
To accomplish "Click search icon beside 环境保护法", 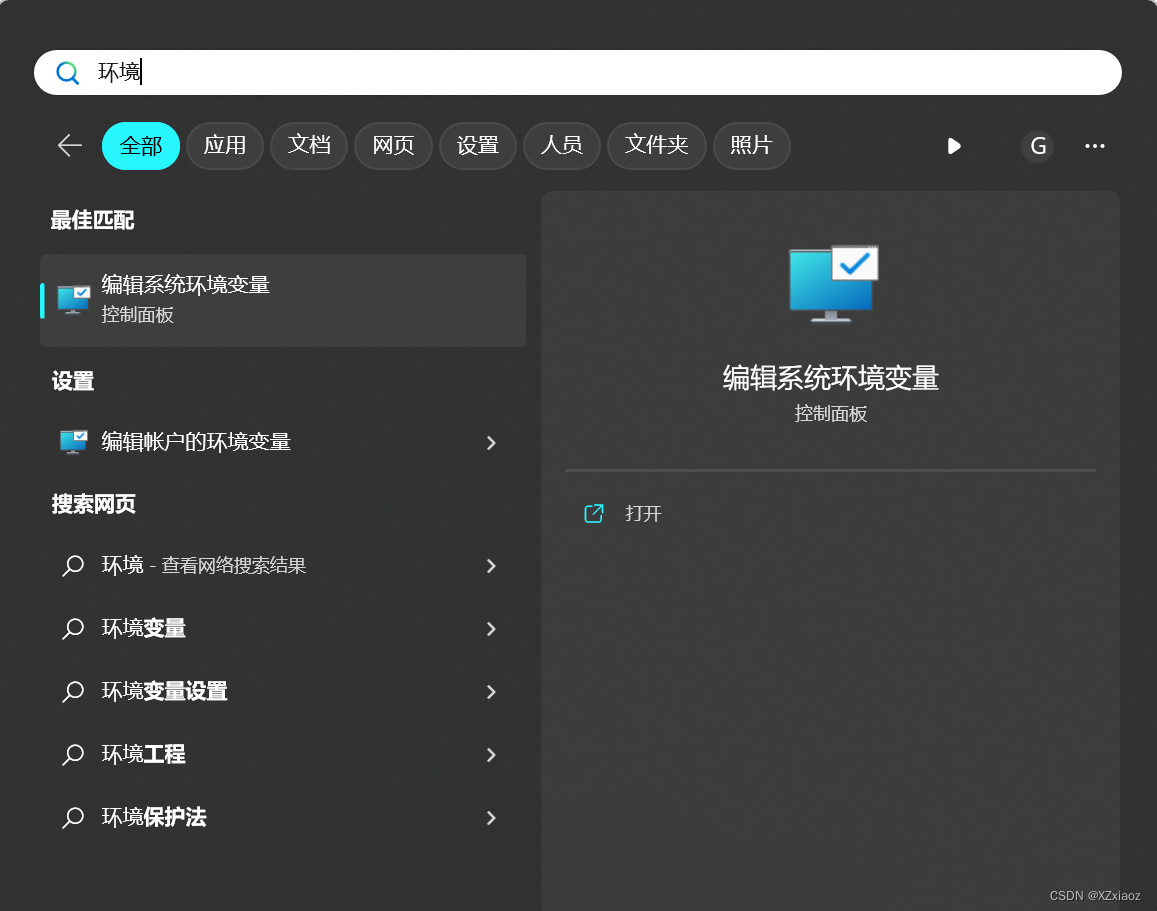I will [73, 817].
